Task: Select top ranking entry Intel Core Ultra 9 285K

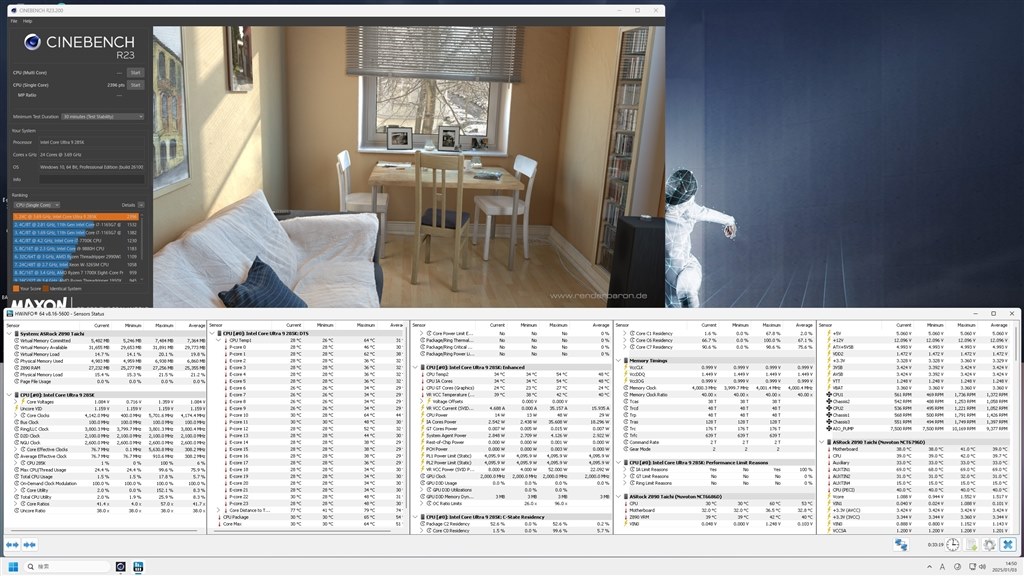Action: click(x=76, y=216)
